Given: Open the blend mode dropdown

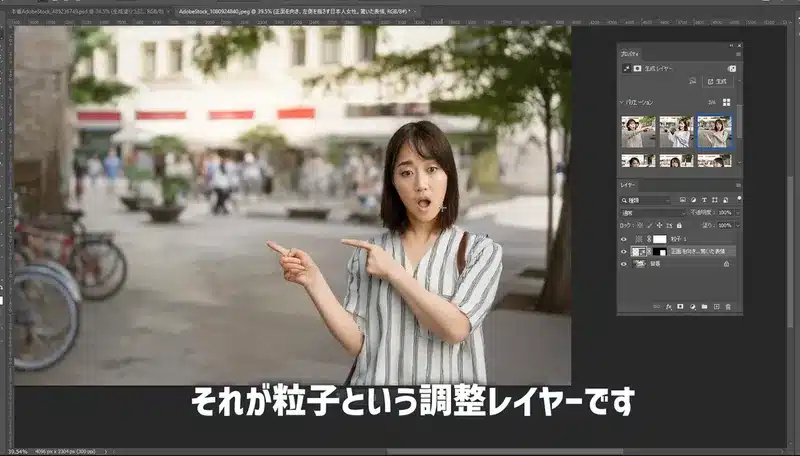Looking at the screenshot, I should pos(652,213).
